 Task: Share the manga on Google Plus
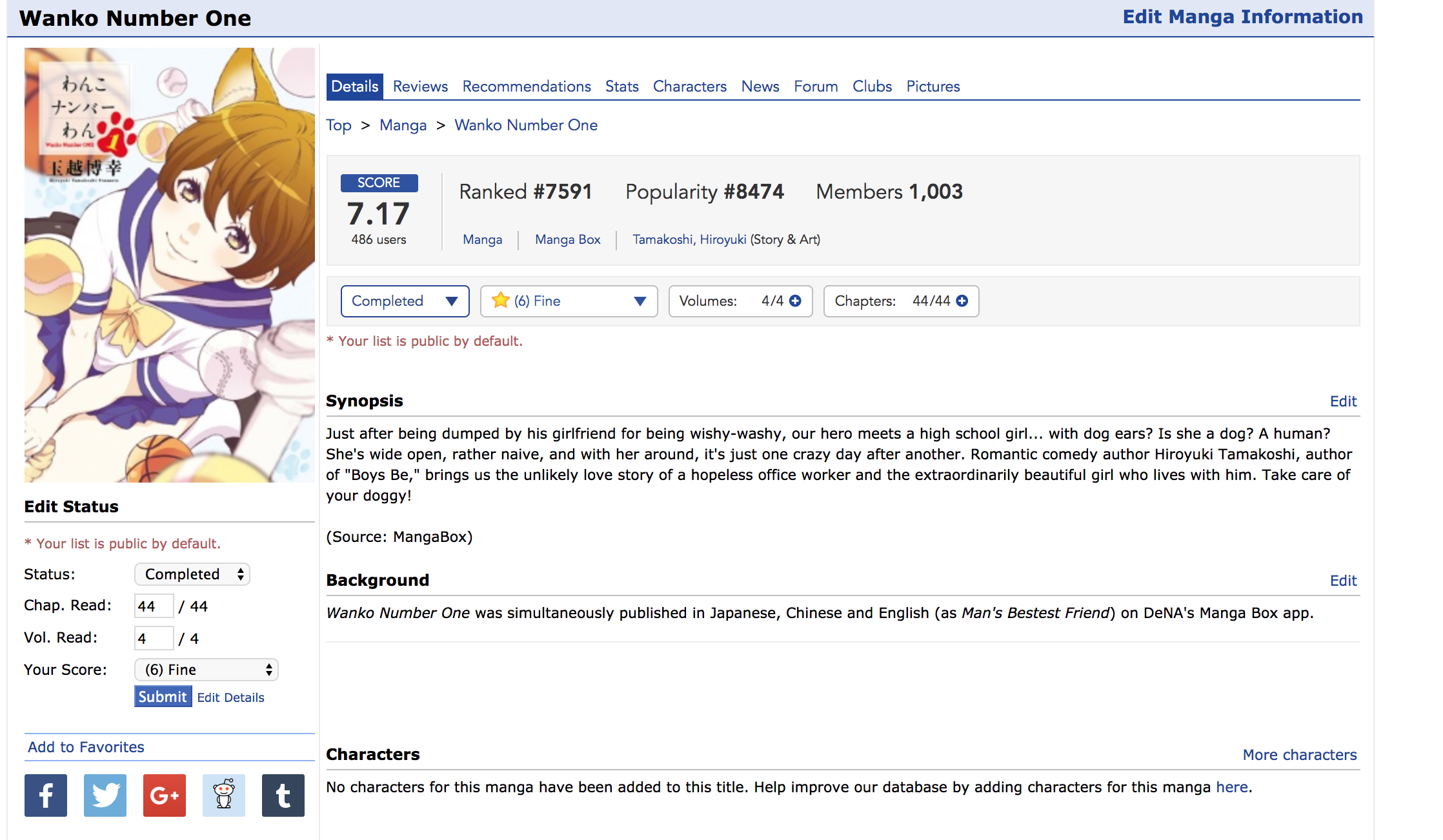[x=165, y=795]
